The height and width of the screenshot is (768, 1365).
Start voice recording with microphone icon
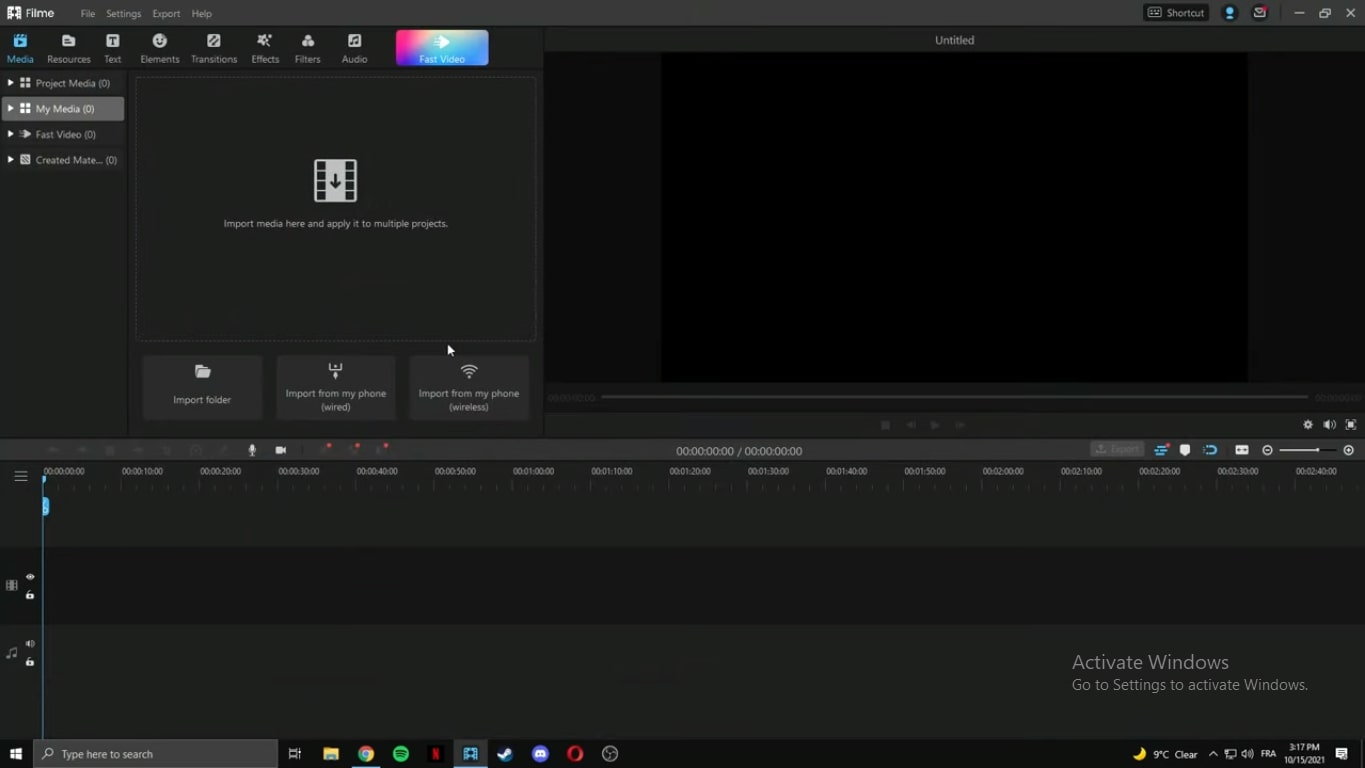point(252,451)
